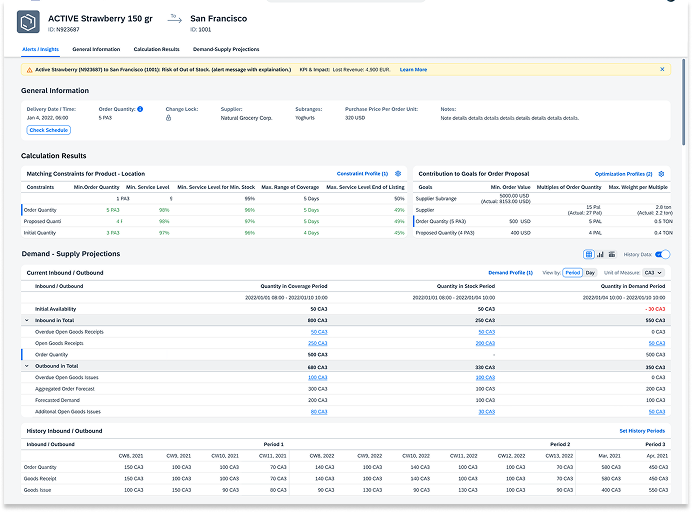Dismiss the out of stock alert banner

pos(662,69)
